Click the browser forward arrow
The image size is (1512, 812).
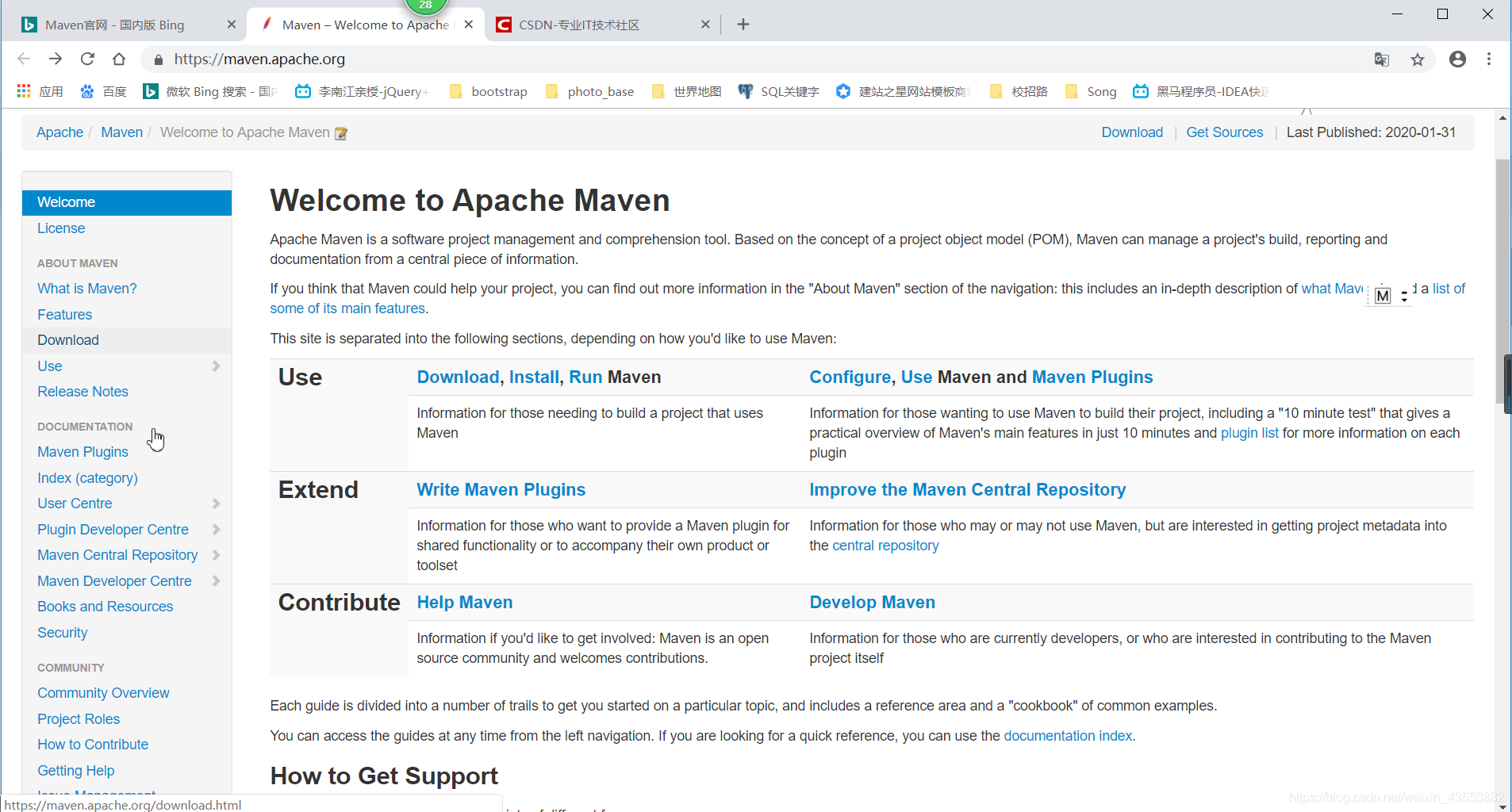[56, 59]
